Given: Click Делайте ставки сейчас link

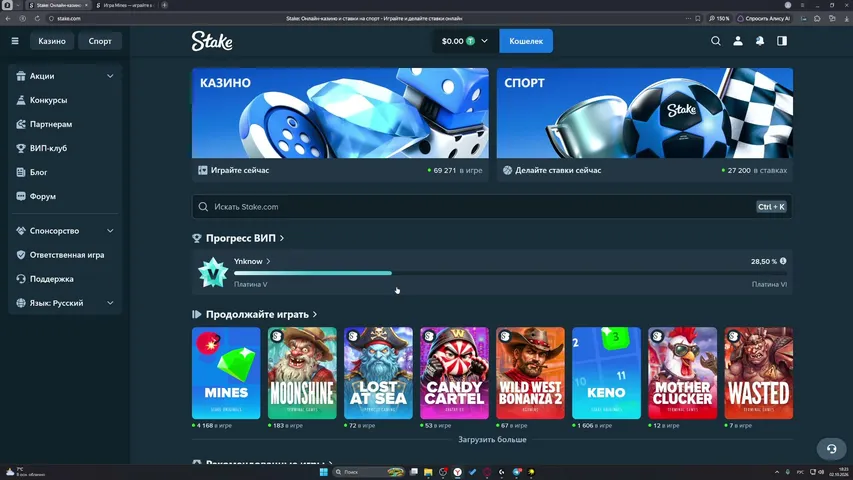Looking at the screenshot, I should [558, 170].
